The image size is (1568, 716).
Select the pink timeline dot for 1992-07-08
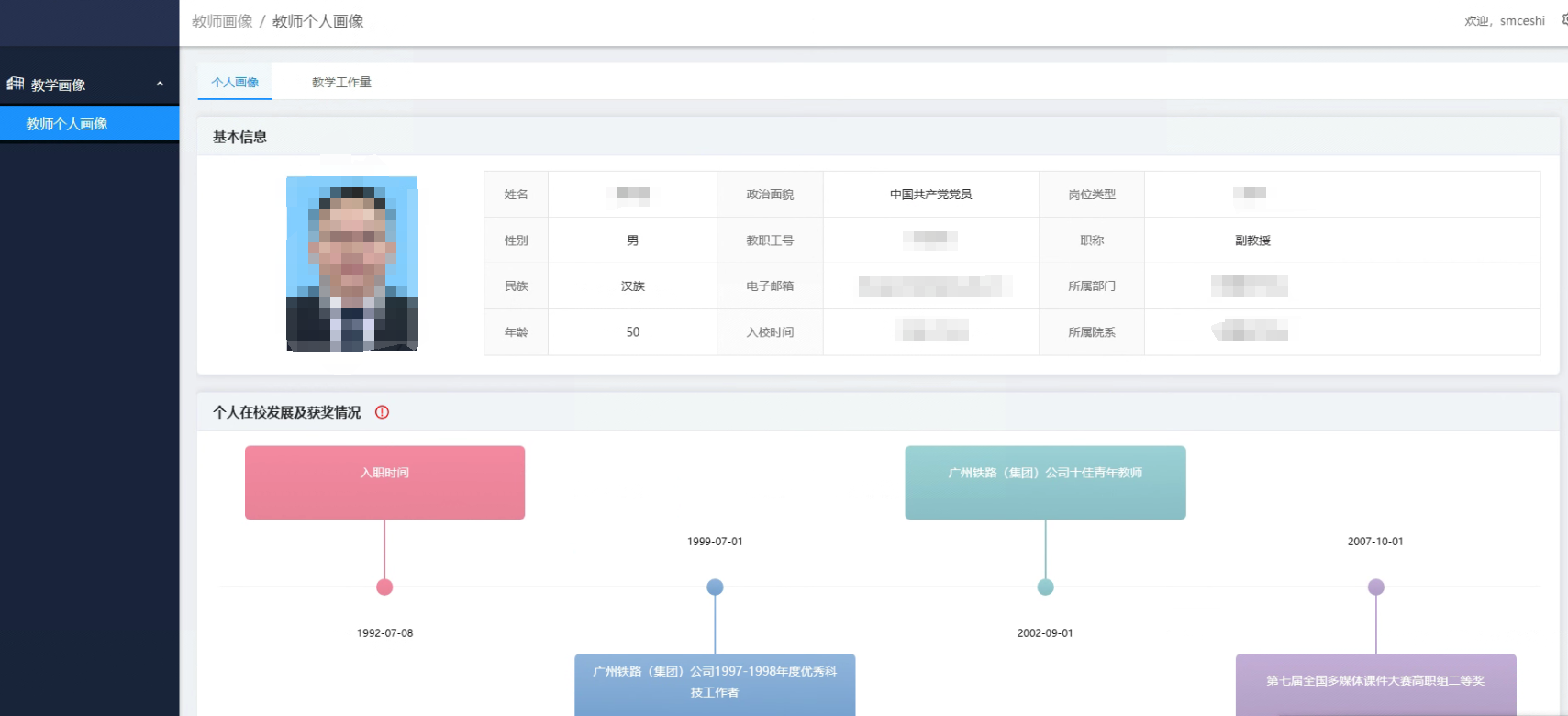384,587
